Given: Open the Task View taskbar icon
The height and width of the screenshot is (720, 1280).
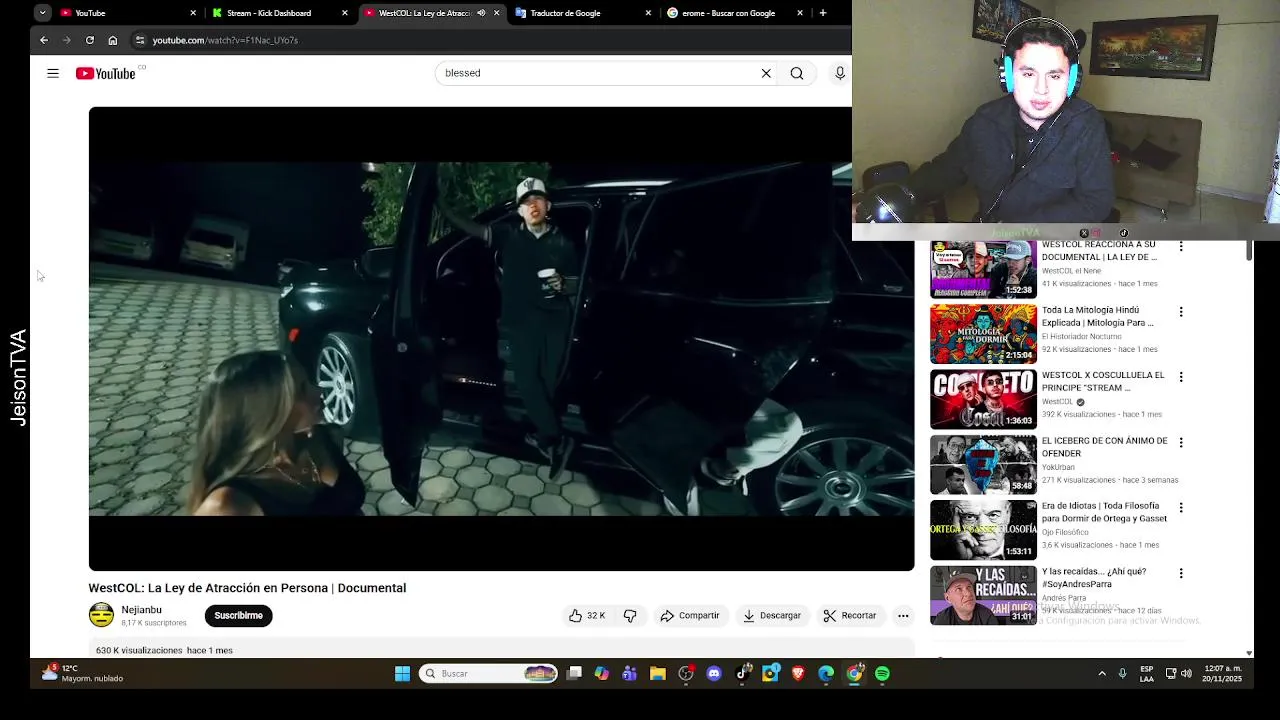Looking at the screenshot, I should 574,674.
